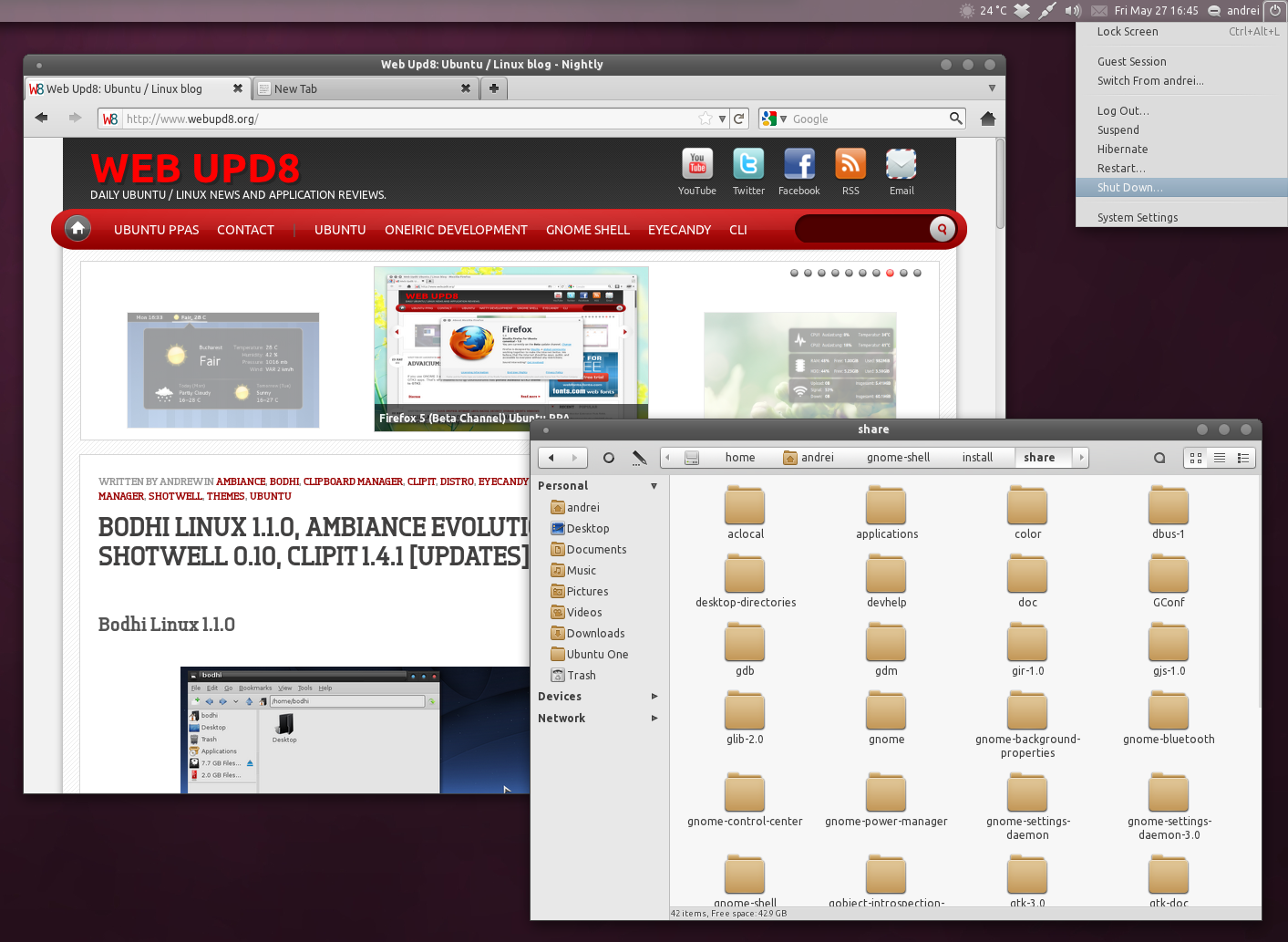Screen dimensions: 1288x942
Task: Bookmark this page with the star
Action: pos(705,119)
